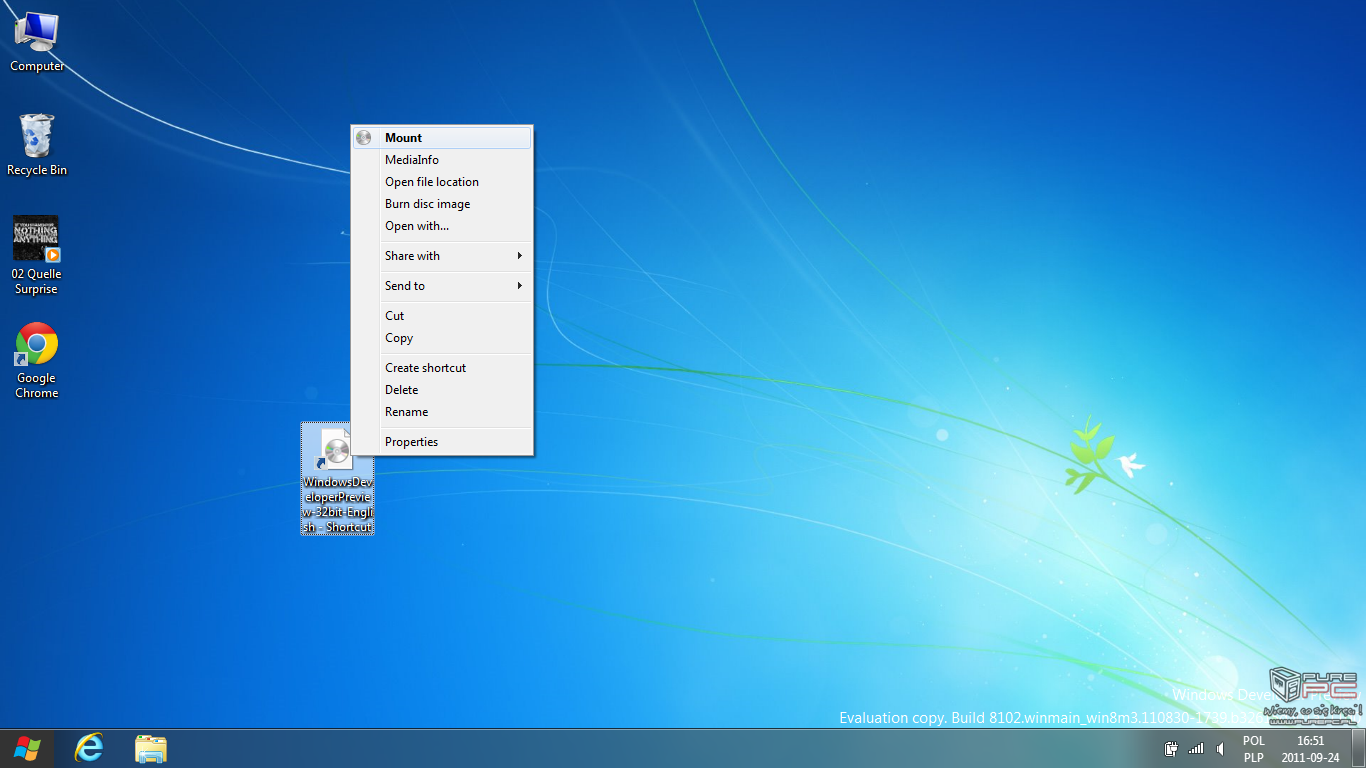This screenshot has height=768, width=1366.
Task: Click the battery power icon in system tray
Action: pyautogui.click(x=1171, y=748)
